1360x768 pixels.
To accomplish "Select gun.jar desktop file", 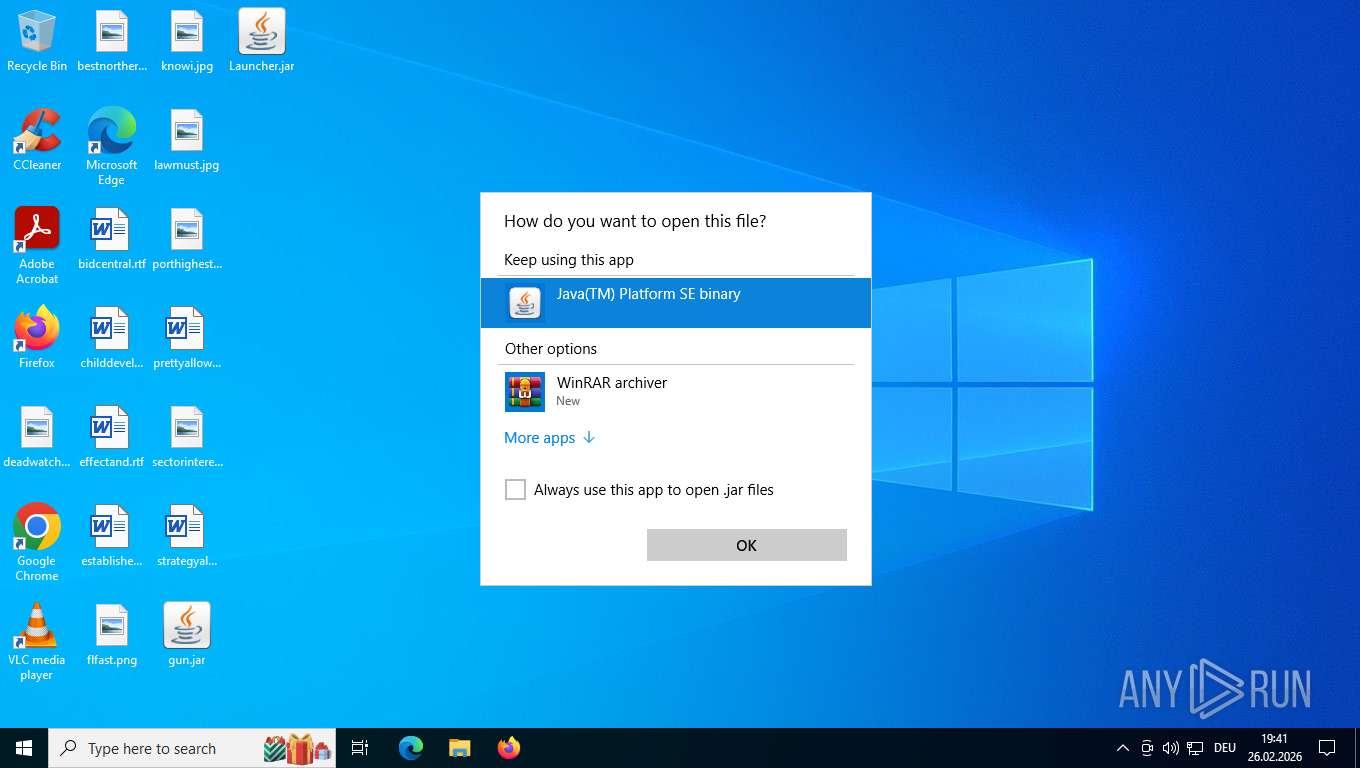I will 187,635.
